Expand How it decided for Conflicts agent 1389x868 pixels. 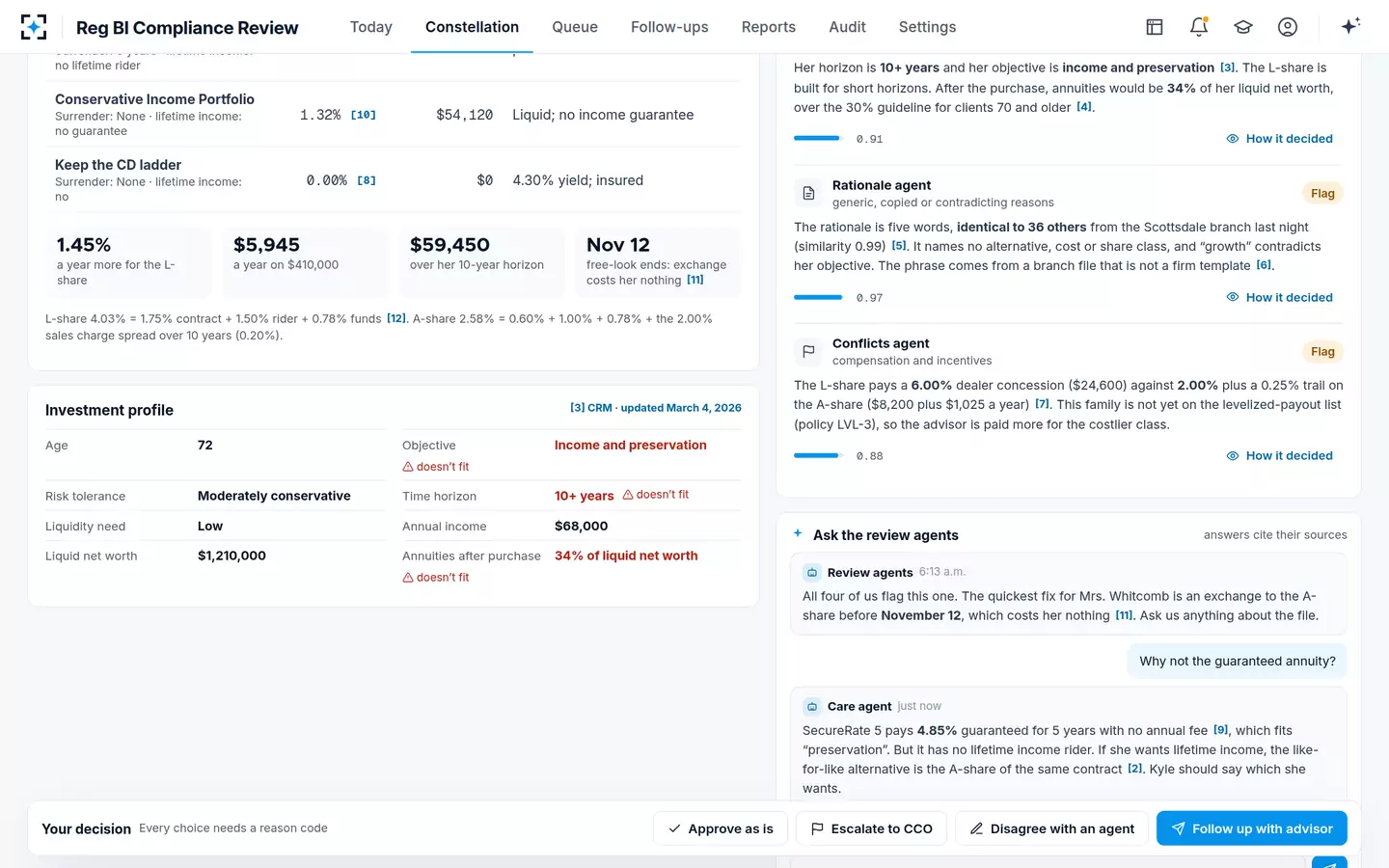[1279, 455]
